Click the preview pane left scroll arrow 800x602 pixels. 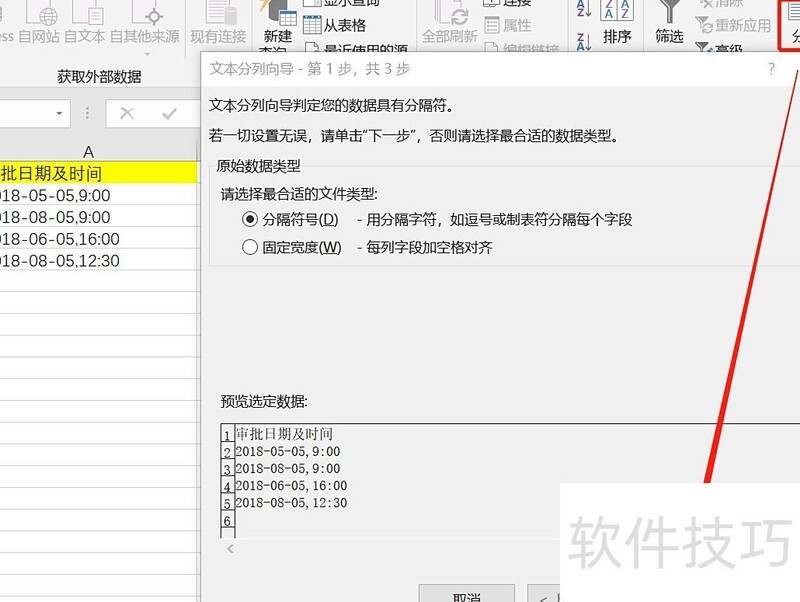(x=230, y=548)
